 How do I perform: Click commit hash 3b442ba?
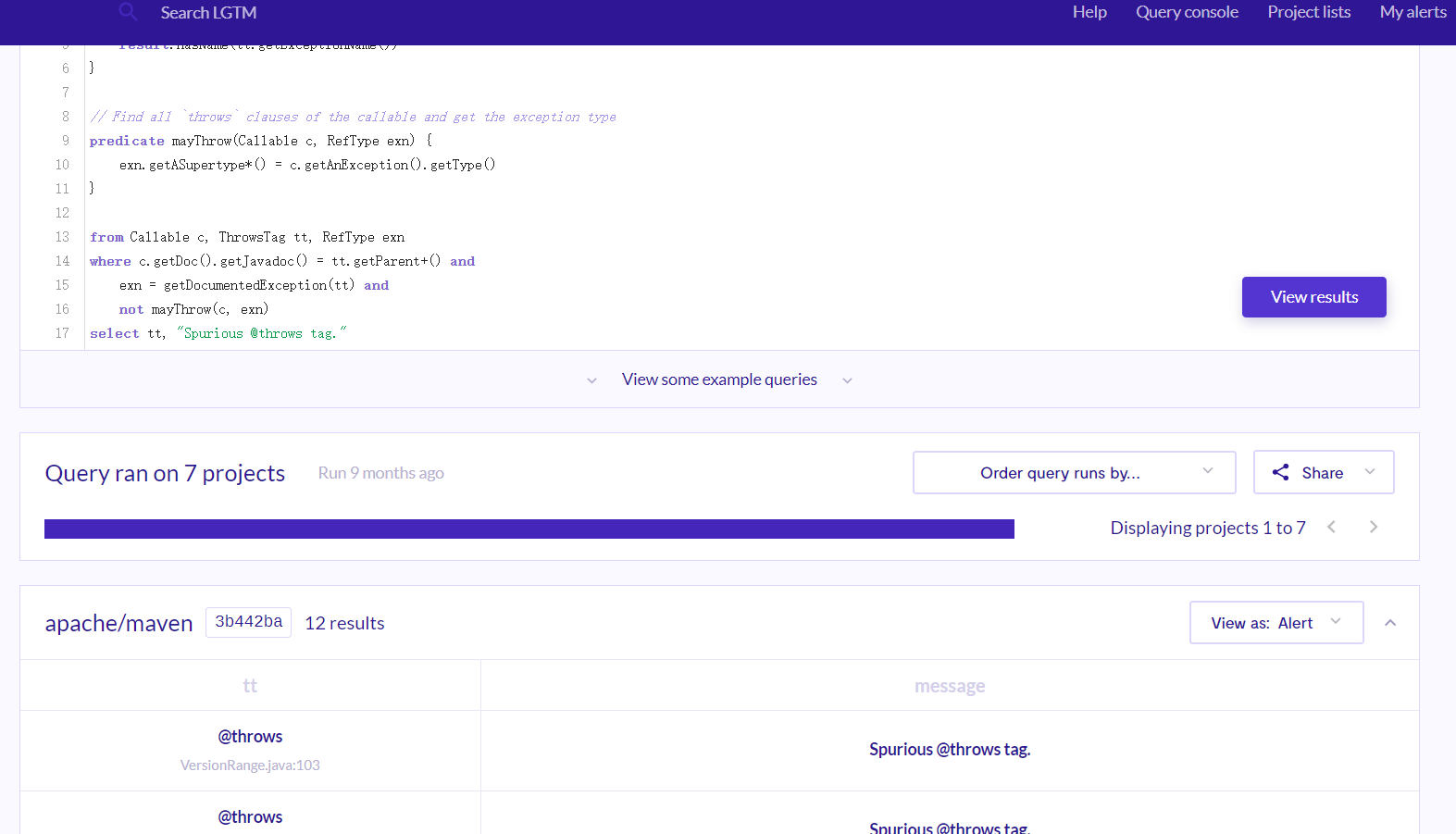tap(248, 622)
